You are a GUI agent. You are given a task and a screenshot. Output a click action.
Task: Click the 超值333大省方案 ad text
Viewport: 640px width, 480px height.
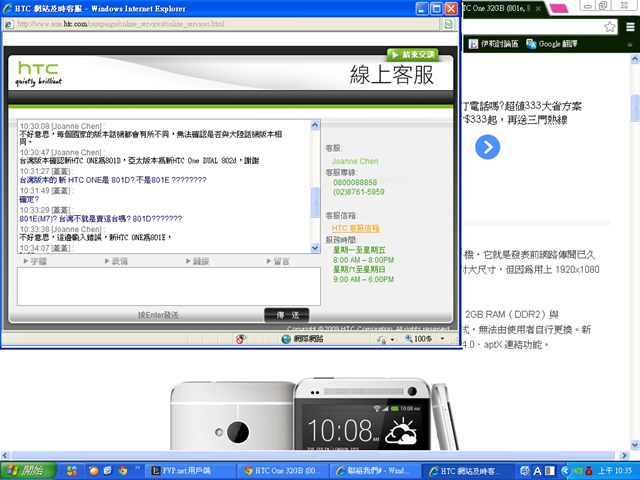543,106
